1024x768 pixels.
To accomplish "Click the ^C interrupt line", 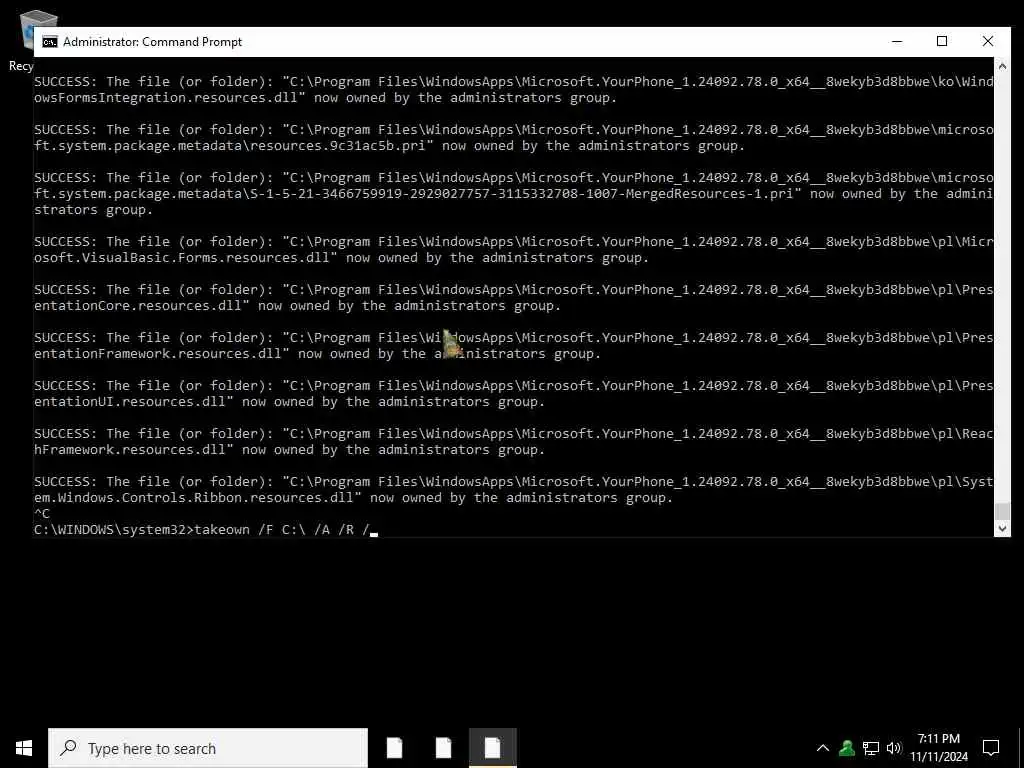I will [x=42, y=513].
